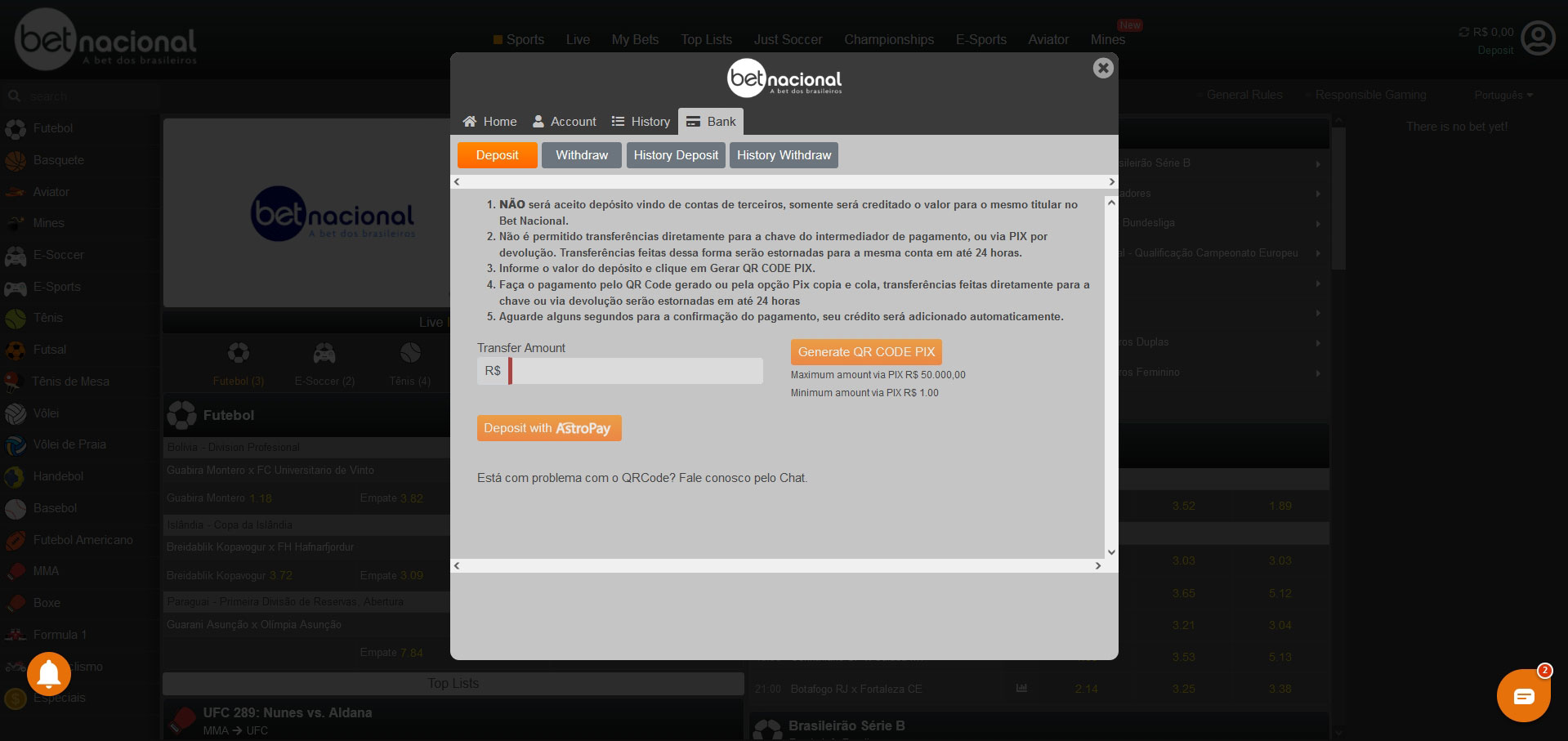Open Live in top navigation
Screen dimensions: 1568x741
[x=578, y=39]
